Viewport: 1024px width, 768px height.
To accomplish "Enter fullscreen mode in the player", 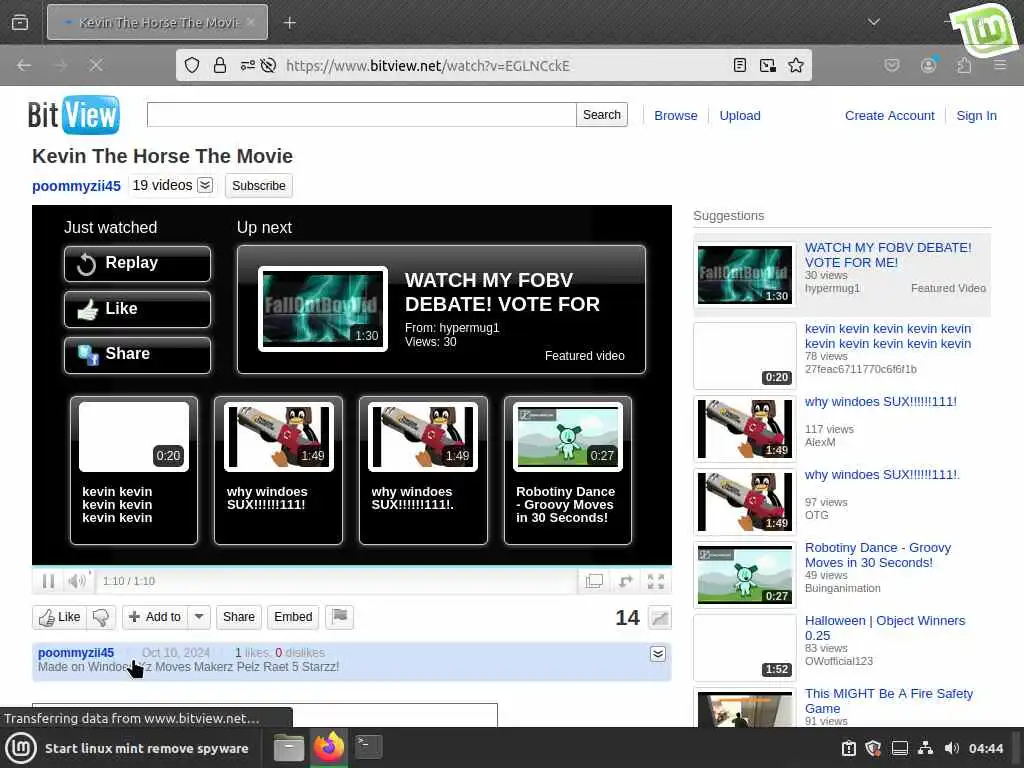I will 656,581.
